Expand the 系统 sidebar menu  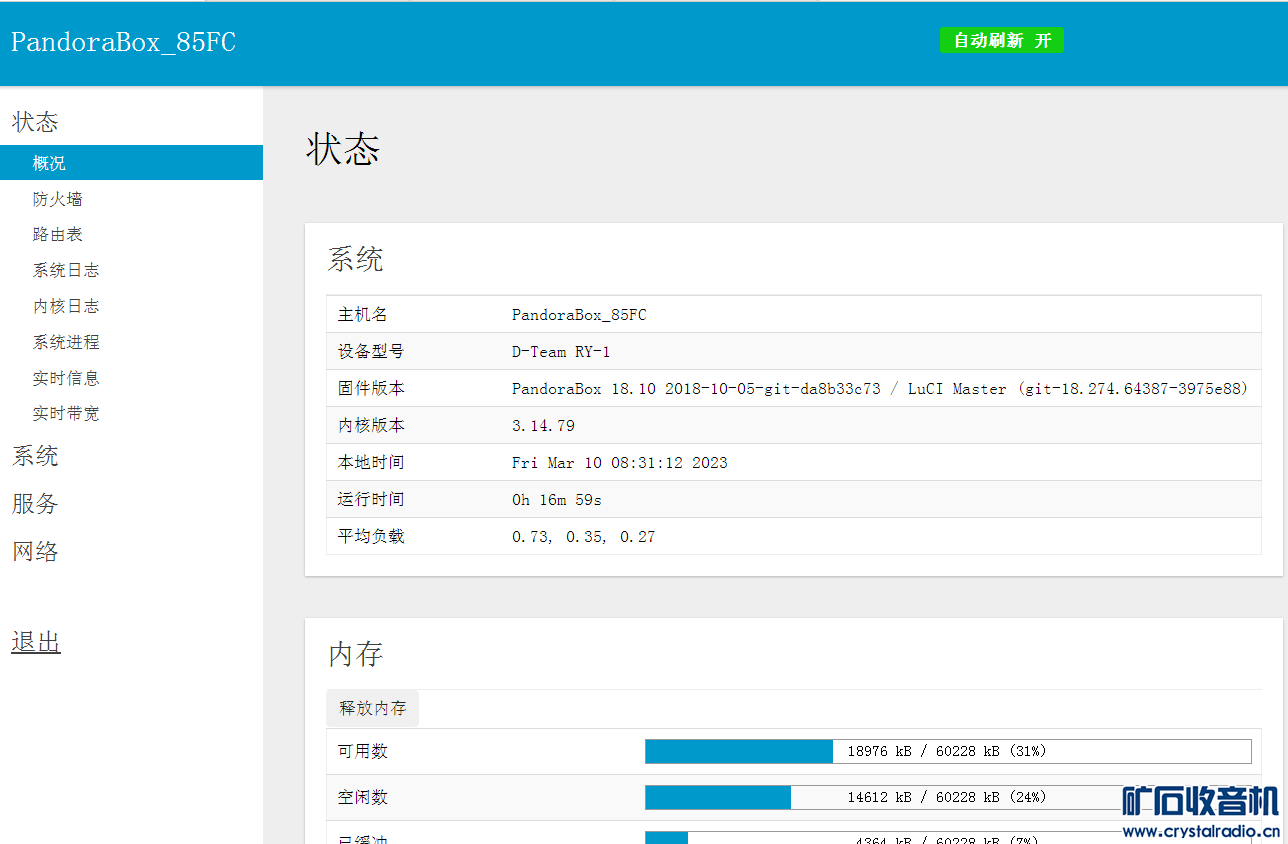(x=35, y=457)
